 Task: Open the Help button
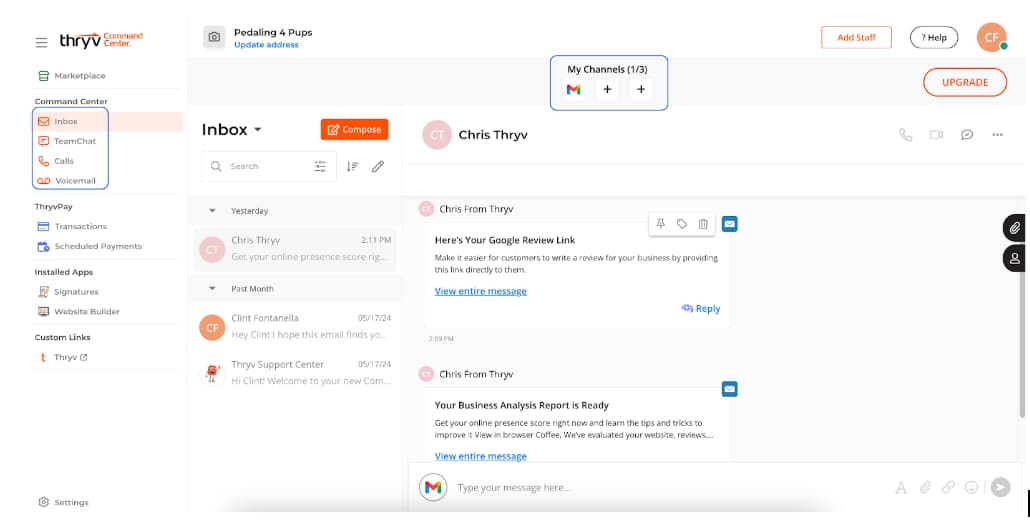pos(933,37)
